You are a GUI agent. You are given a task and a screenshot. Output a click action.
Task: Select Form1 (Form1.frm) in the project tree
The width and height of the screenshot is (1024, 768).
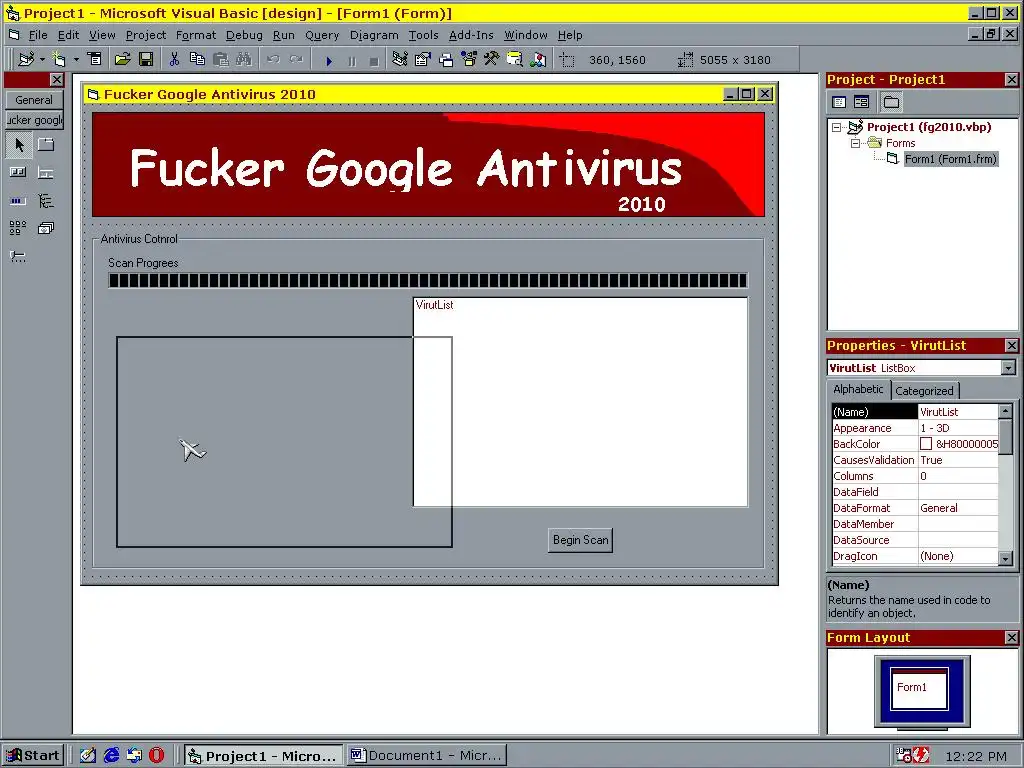(x=951, y=159)
